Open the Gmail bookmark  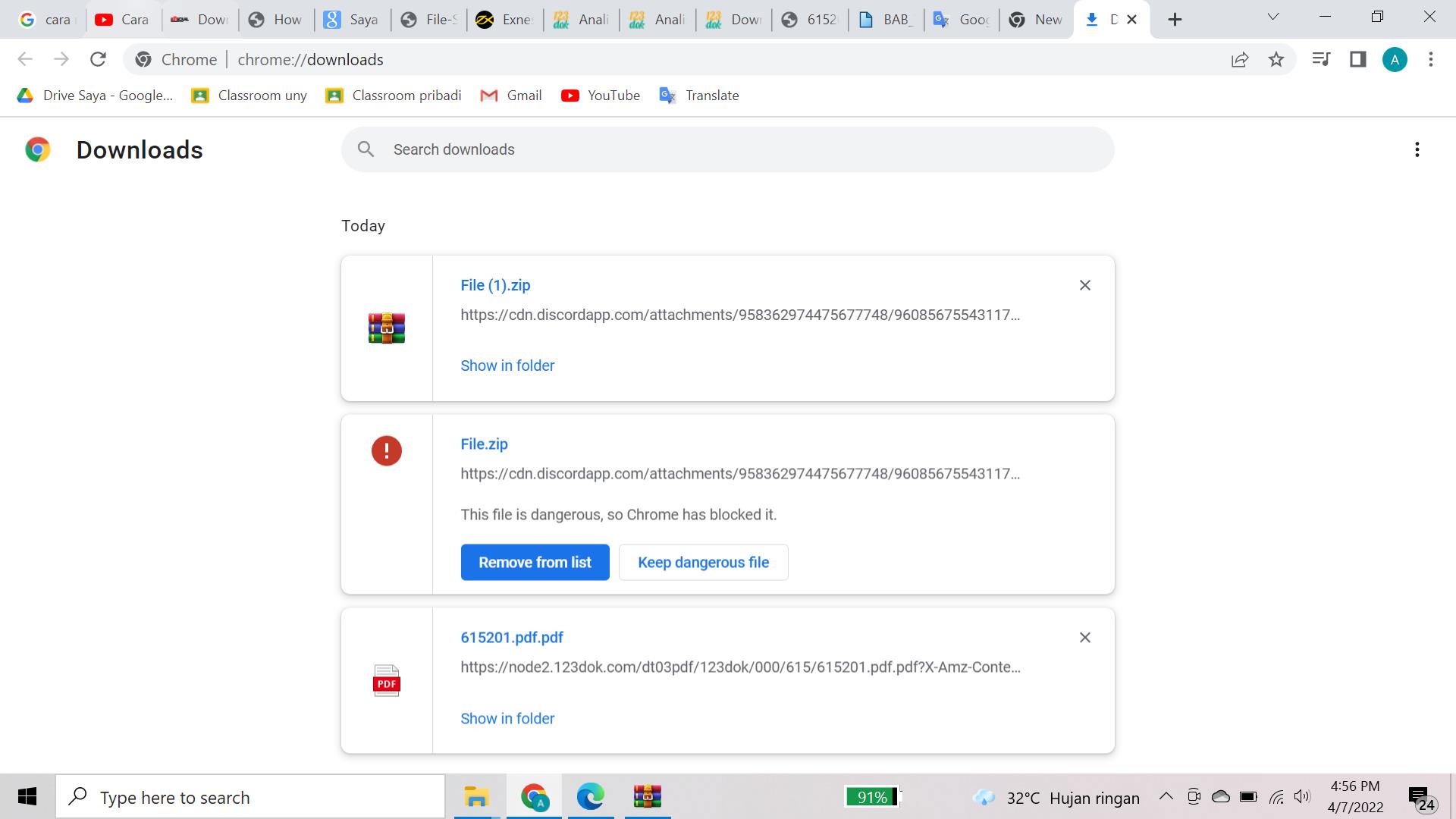[x=512, y=96]
